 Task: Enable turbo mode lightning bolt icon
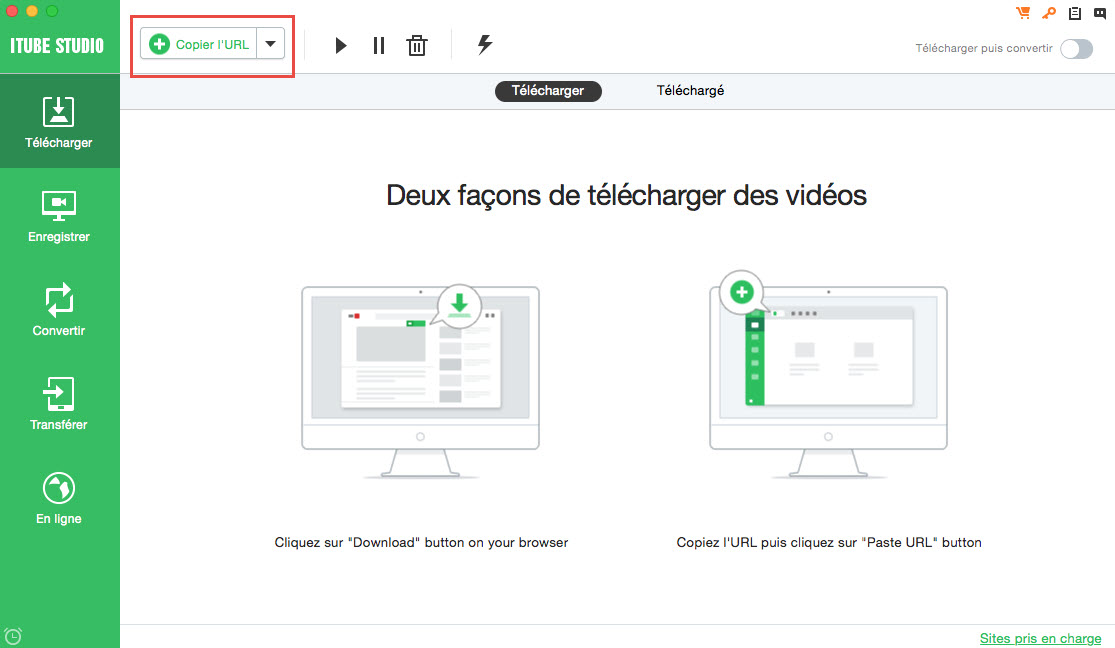[x=484, y=44]
